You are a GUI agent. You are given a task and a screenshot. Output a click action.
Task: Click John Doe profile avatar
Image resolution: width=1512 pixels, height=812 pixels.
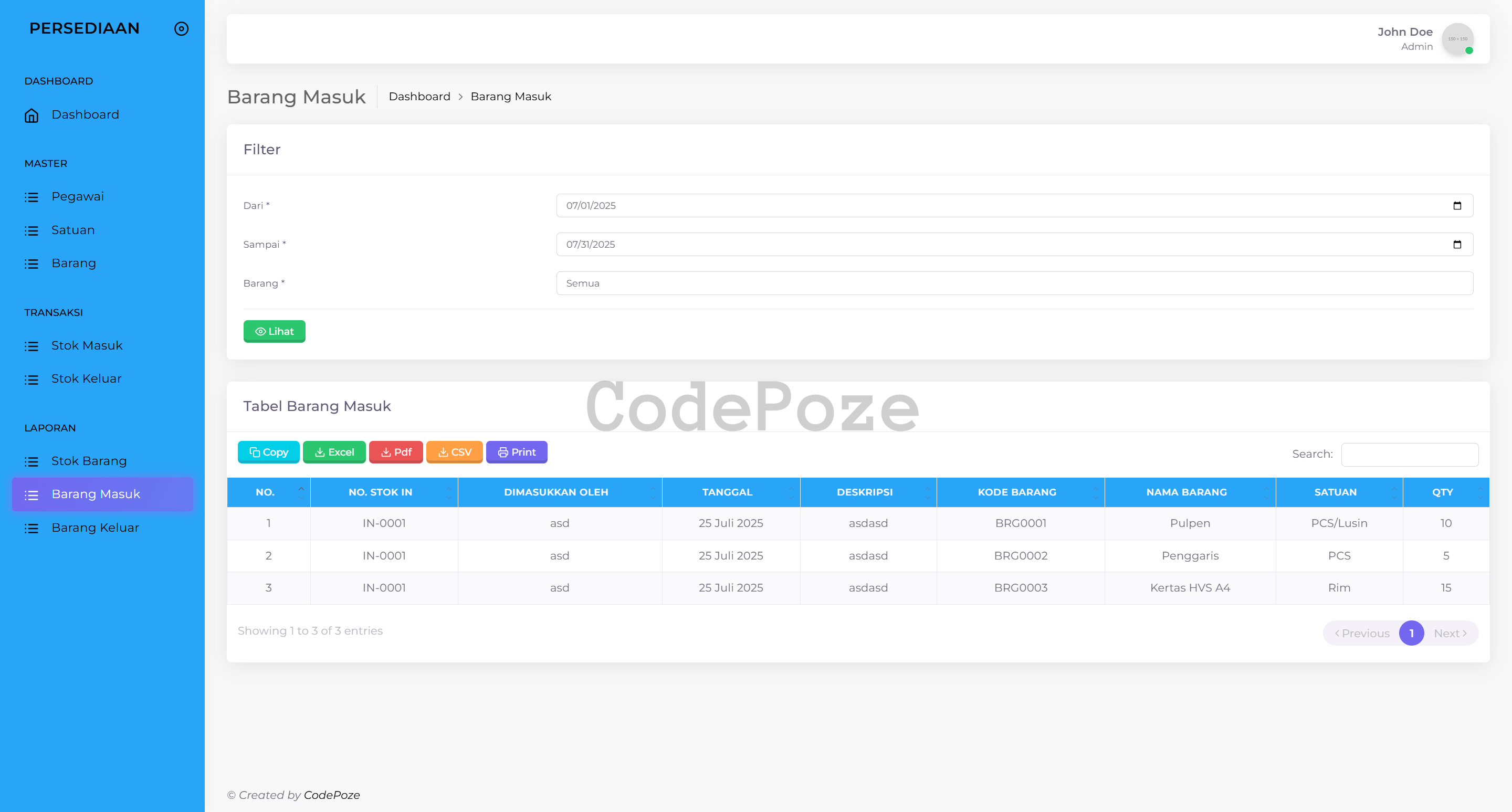1457,39
